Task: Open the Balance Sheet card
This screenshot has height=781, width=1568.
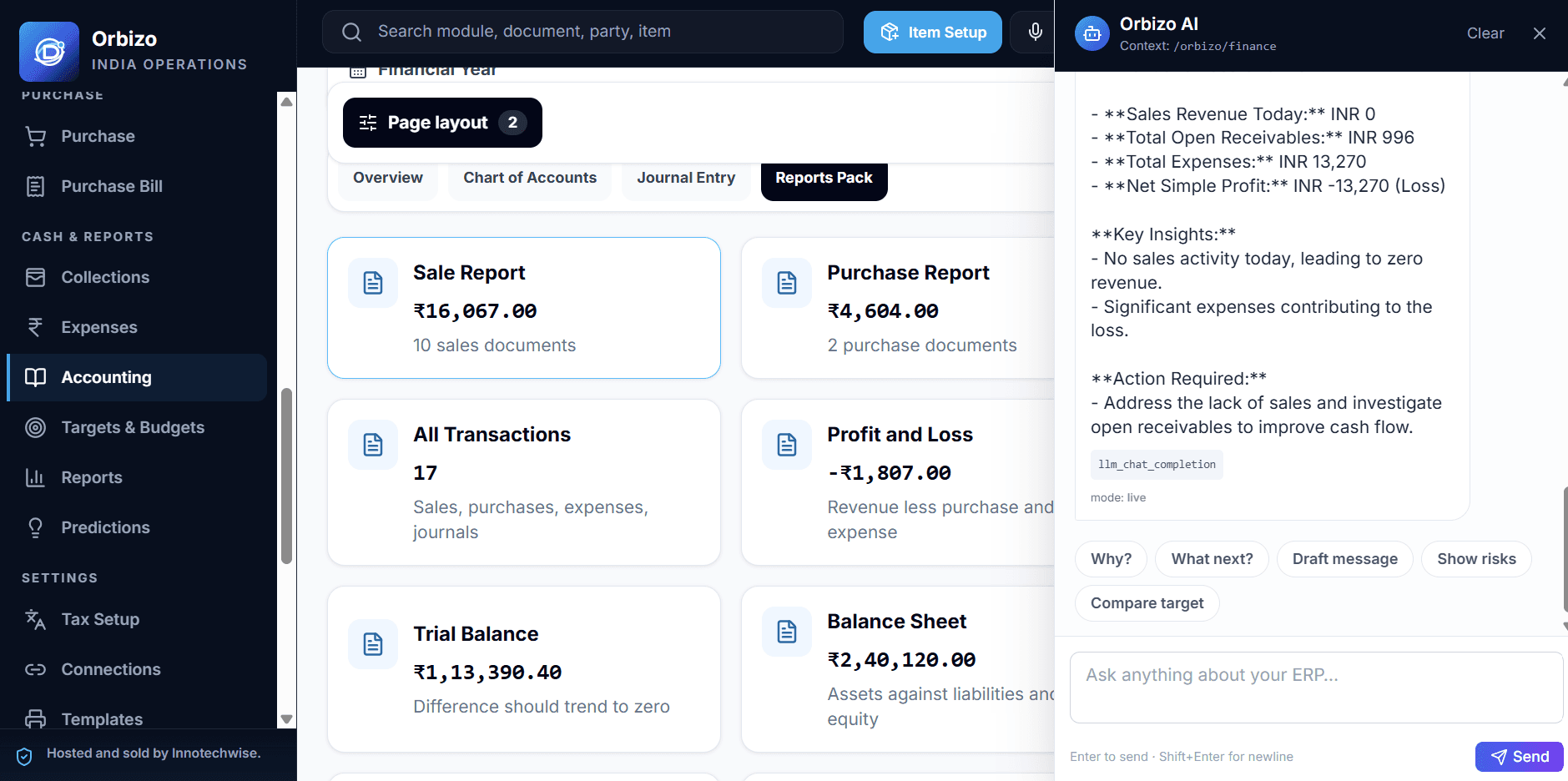Action: (899, 669)
